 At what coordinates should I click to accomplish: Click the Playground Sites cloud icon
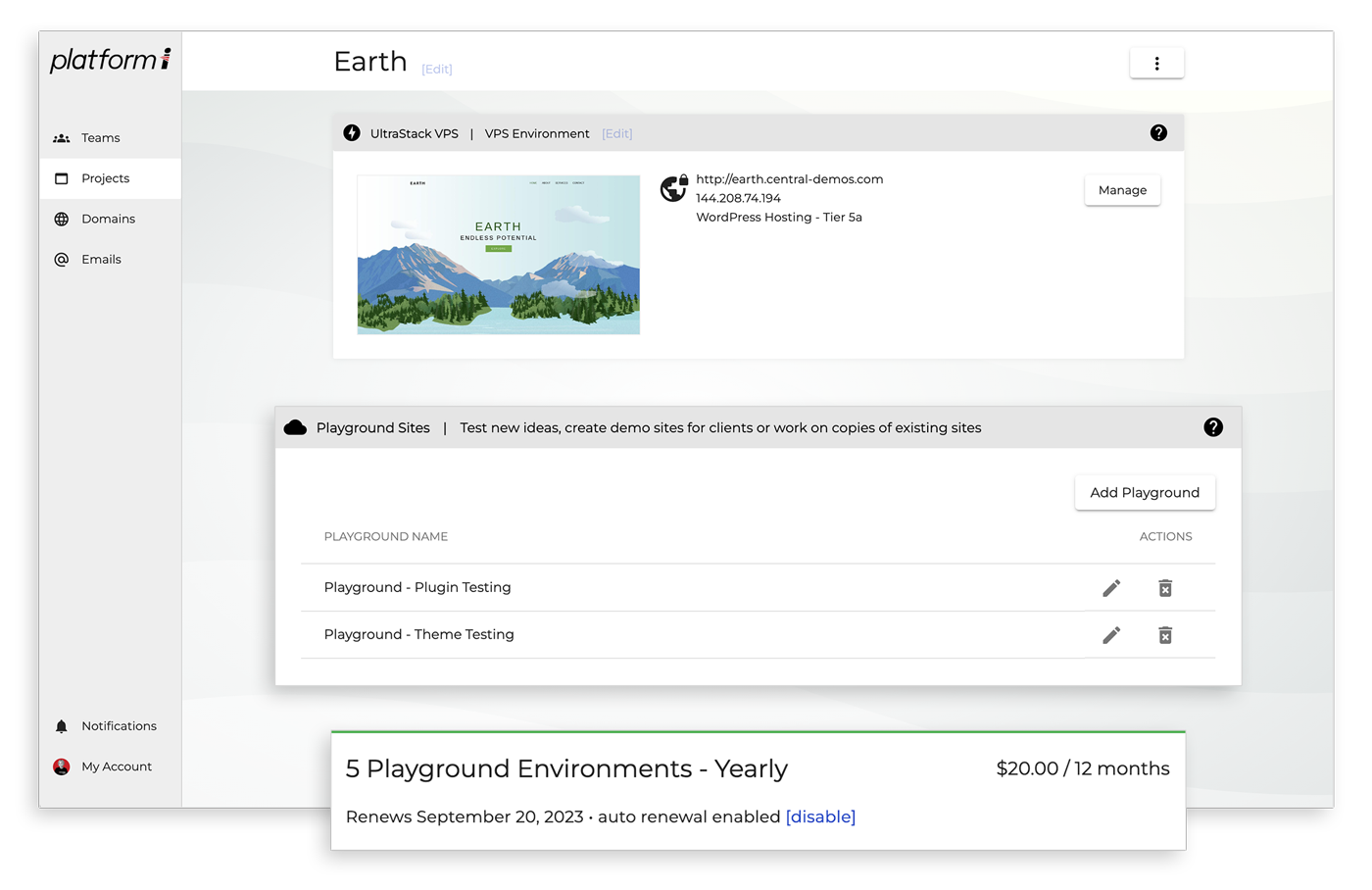[x=295, y=427]
